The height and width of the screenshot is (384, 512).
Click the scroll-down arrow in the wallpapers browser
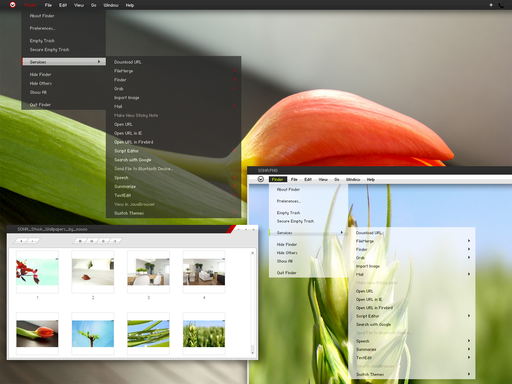tap(252, 352)
